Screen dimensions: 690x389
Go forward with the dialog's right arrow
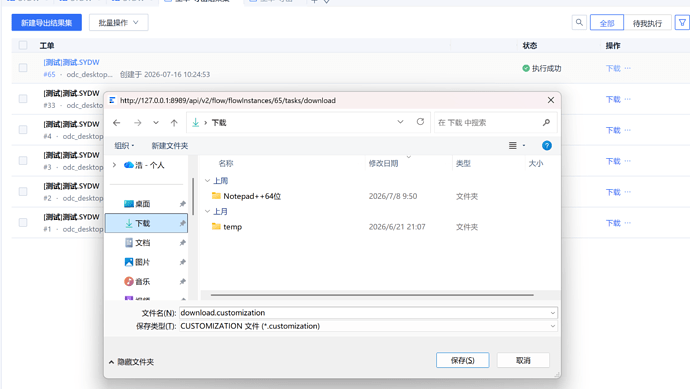tap(138, 123)
